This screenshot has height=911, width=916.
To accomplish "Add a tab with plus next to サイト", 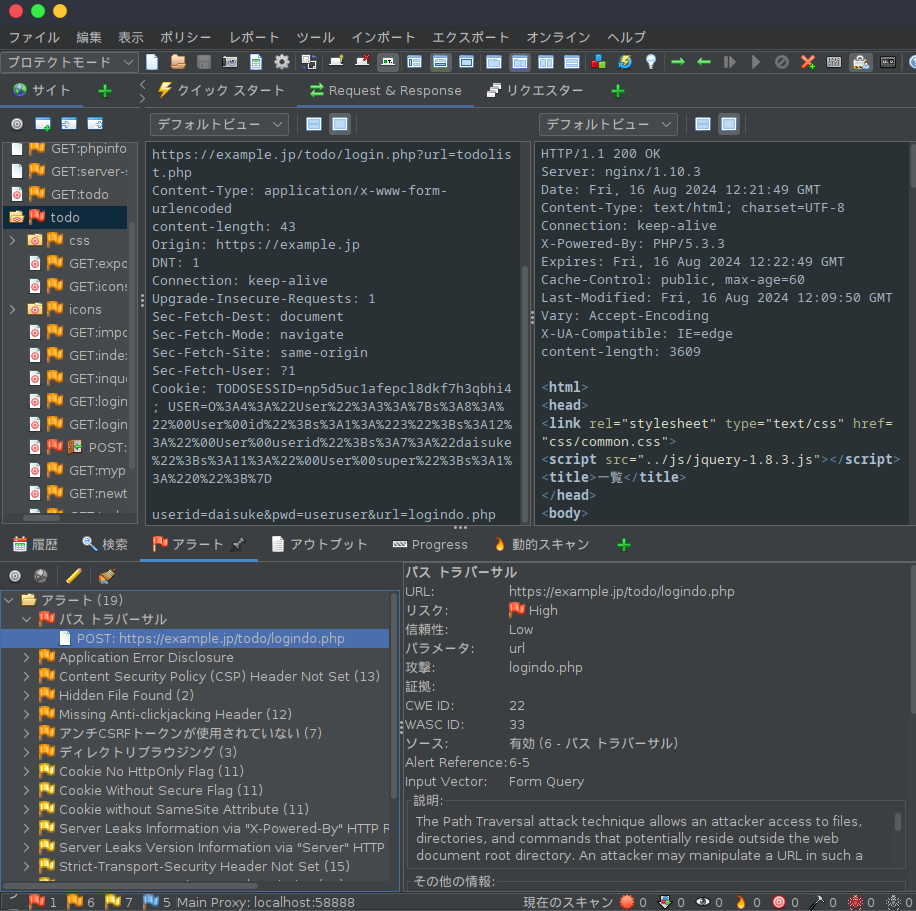I will (105, 91).
